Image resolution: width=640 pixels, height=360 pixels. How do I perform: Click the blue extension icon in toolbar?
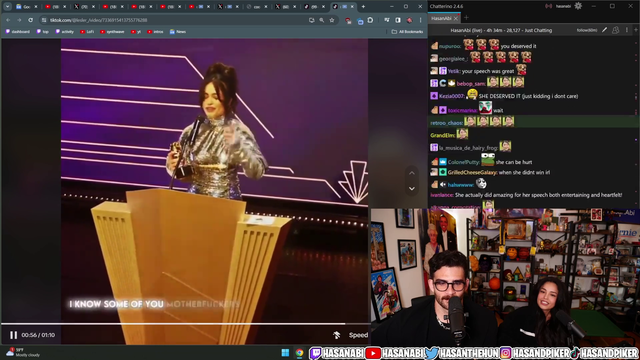pyautogui.click(x=360, y=21)
